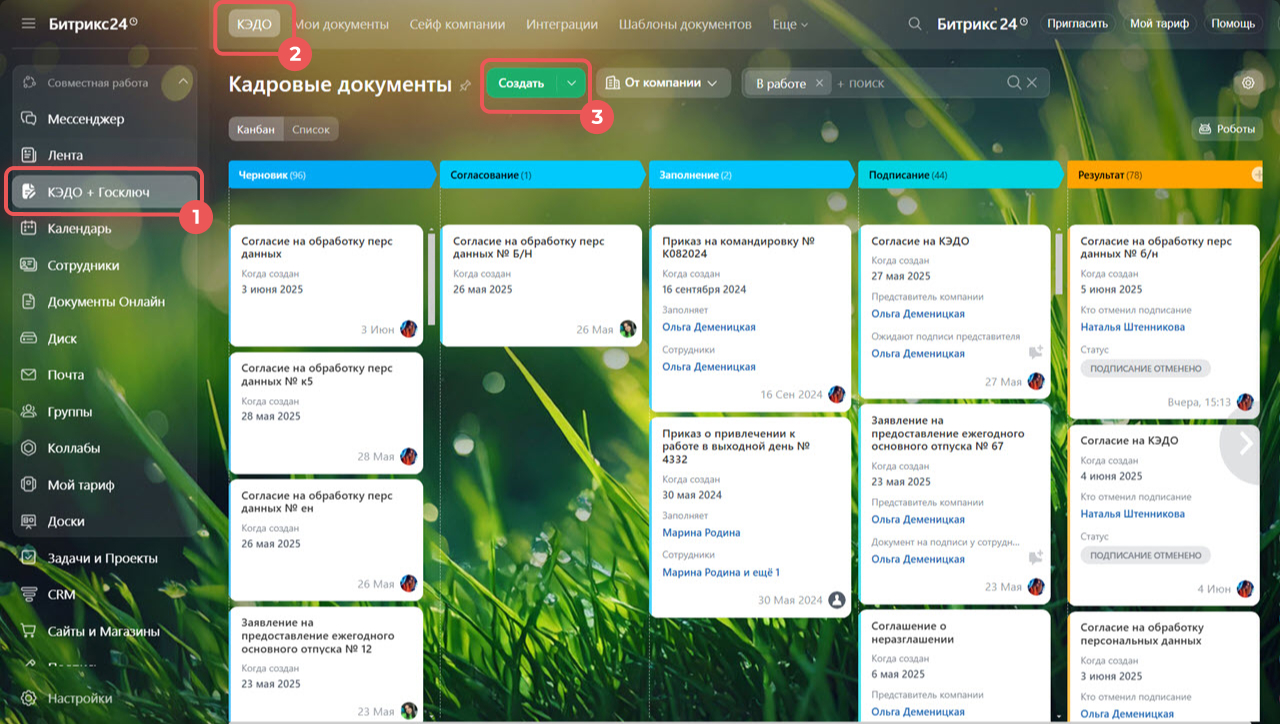The image size is (1280, 724).
Task: Click the search magnifier in top bar
Action: [914, 24]
